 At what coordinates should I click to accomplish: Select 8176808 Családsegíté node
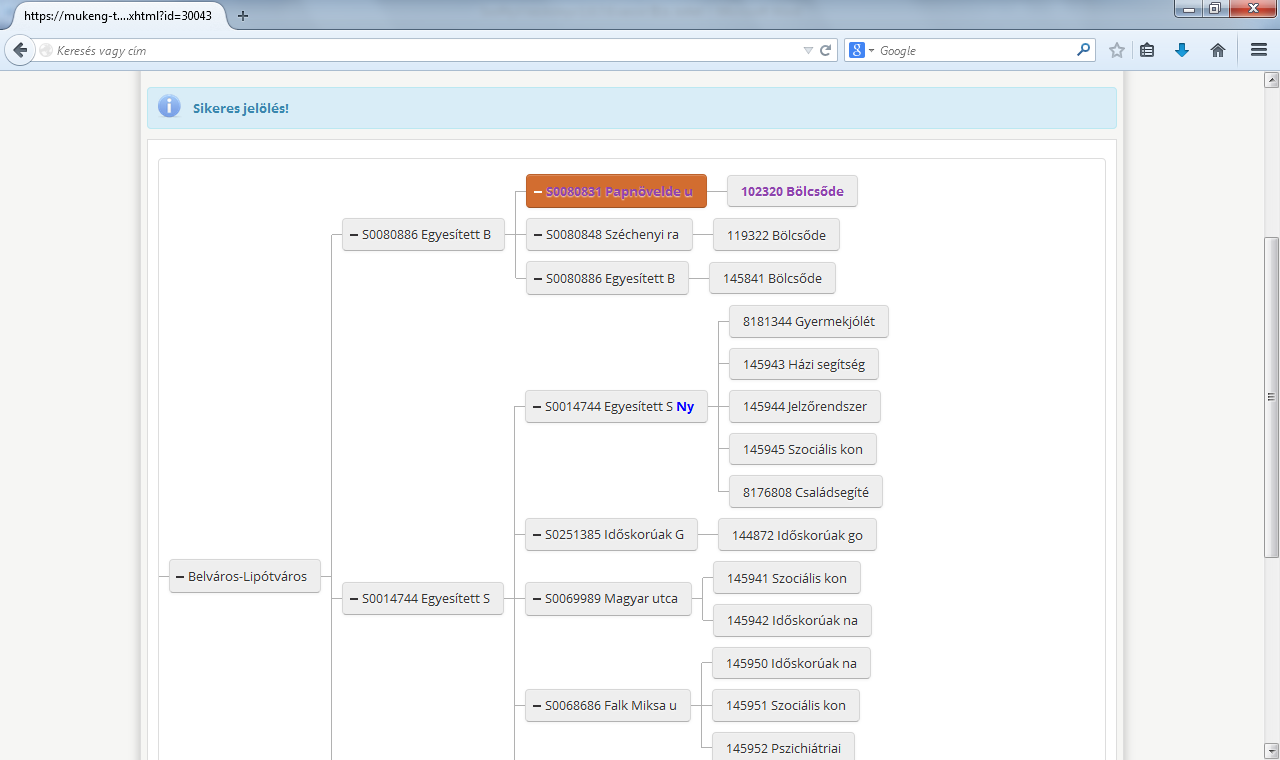(x=806, y=492)
